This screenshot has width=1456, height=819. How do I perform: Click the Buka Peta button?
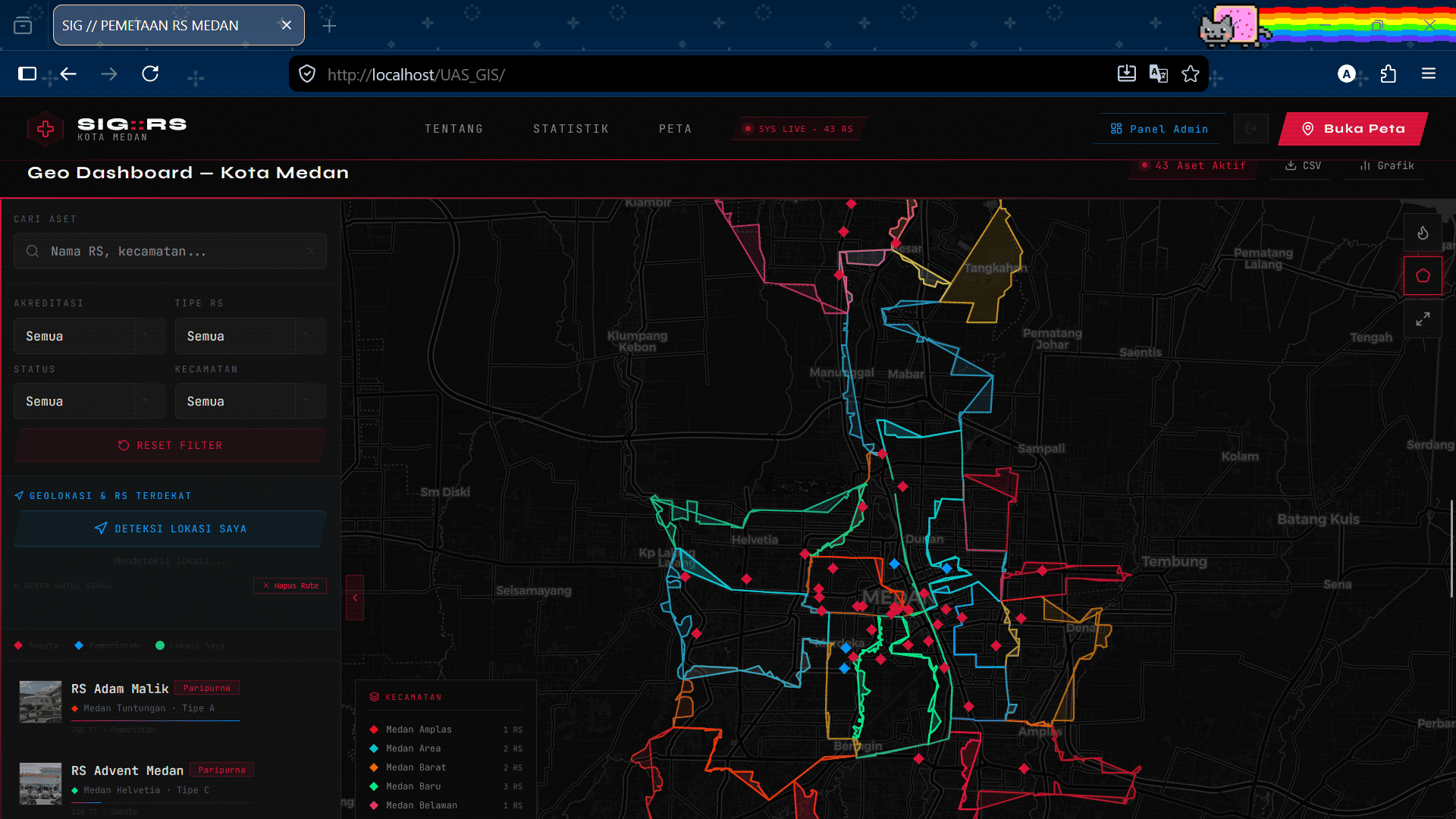[1354, 129]
